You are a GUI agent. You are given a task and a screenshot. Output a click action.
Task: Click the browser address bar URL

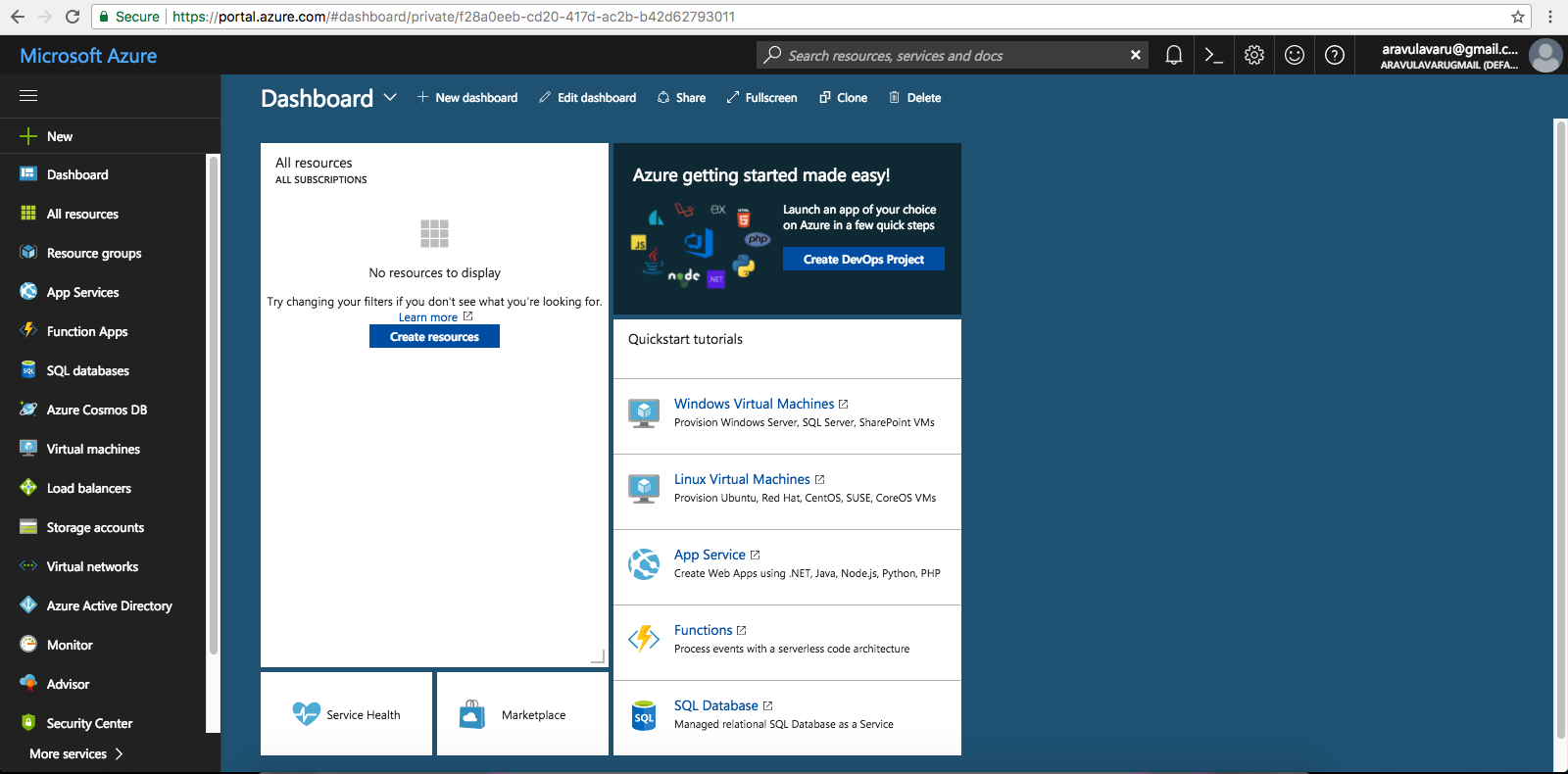coord(454,17)
